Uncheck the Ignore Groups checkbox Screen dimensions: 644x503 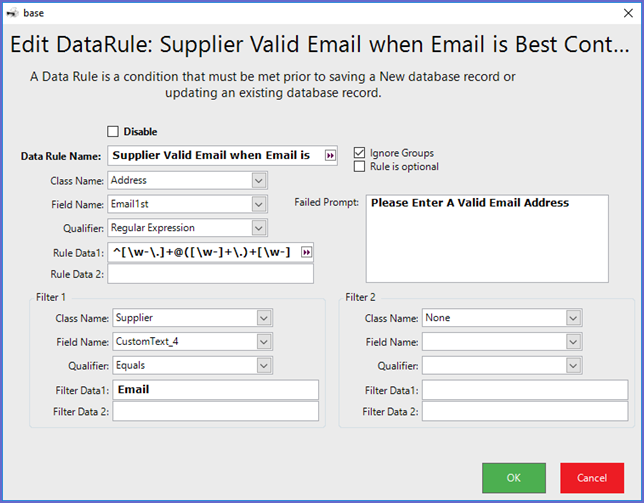pos(360,153)
